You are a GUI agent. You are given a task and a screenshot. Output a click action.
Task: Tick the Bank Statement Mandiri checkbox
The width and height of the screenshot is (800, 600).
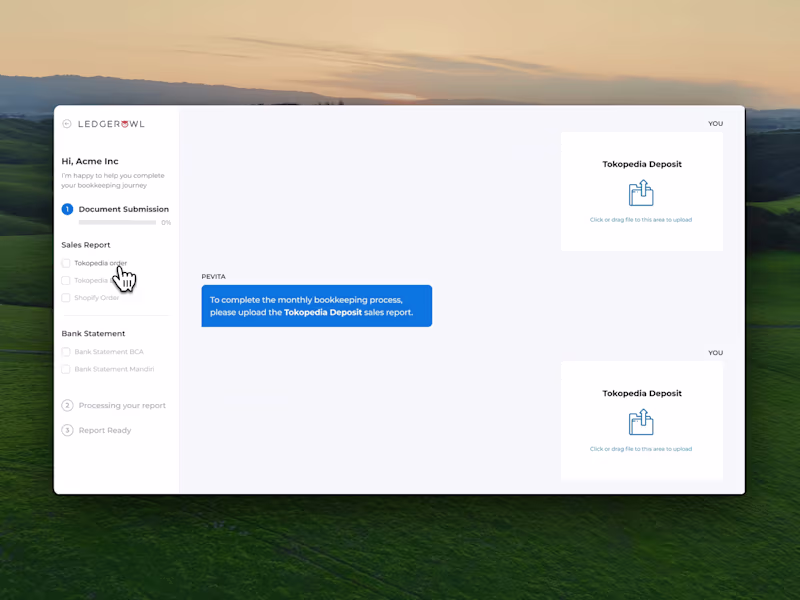pos(66,369)
